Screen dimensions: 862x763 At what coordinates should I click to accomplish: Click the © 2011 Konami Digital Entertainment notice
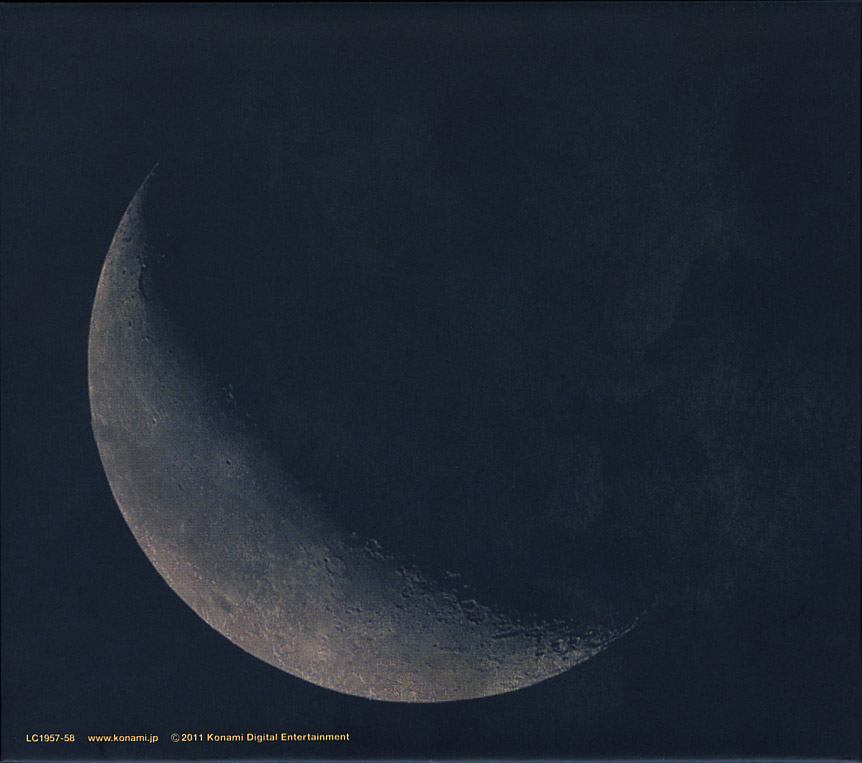tap(260, 737)
